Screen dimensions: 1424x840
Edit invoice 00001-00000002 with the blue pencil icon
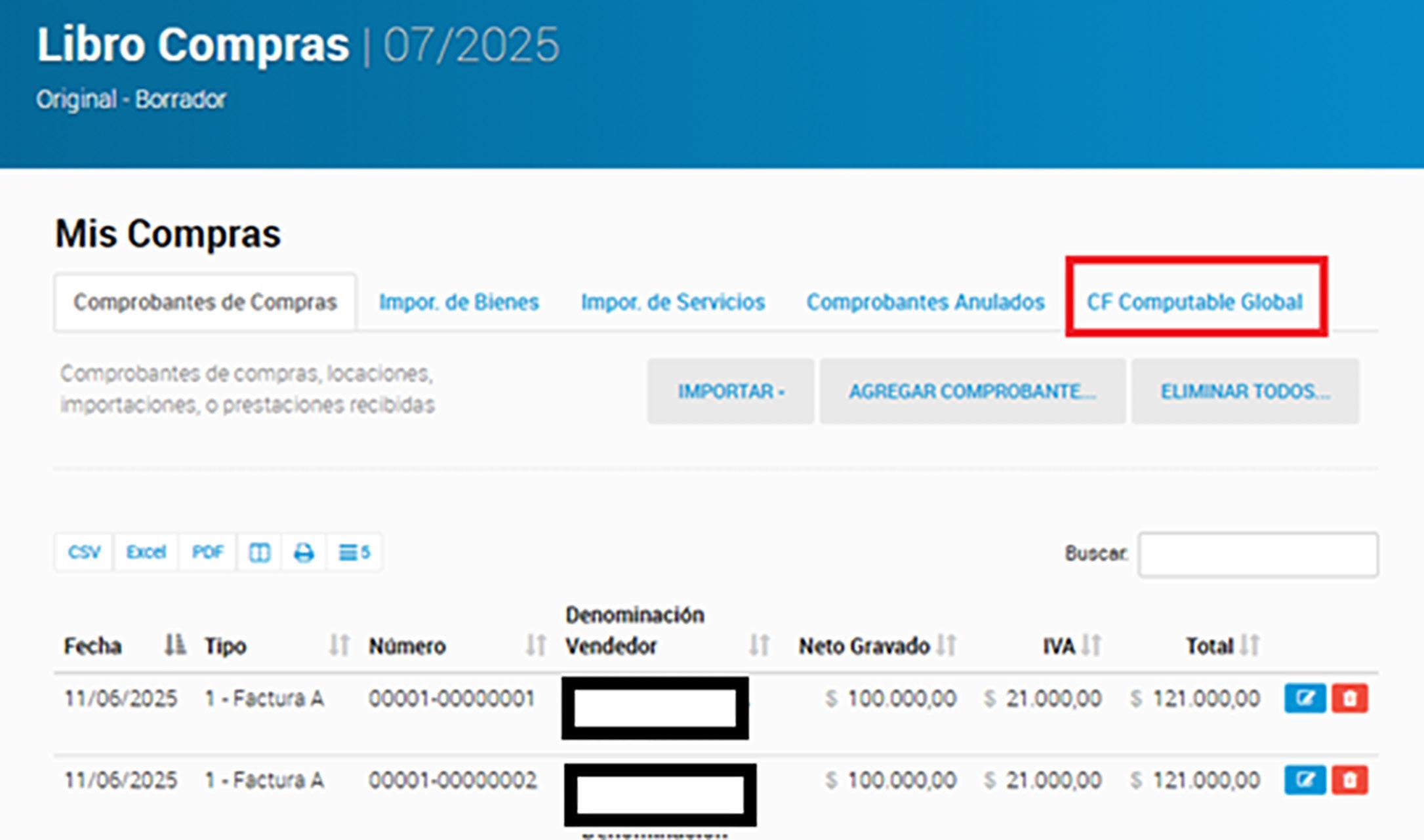(x=1305, y=780)
